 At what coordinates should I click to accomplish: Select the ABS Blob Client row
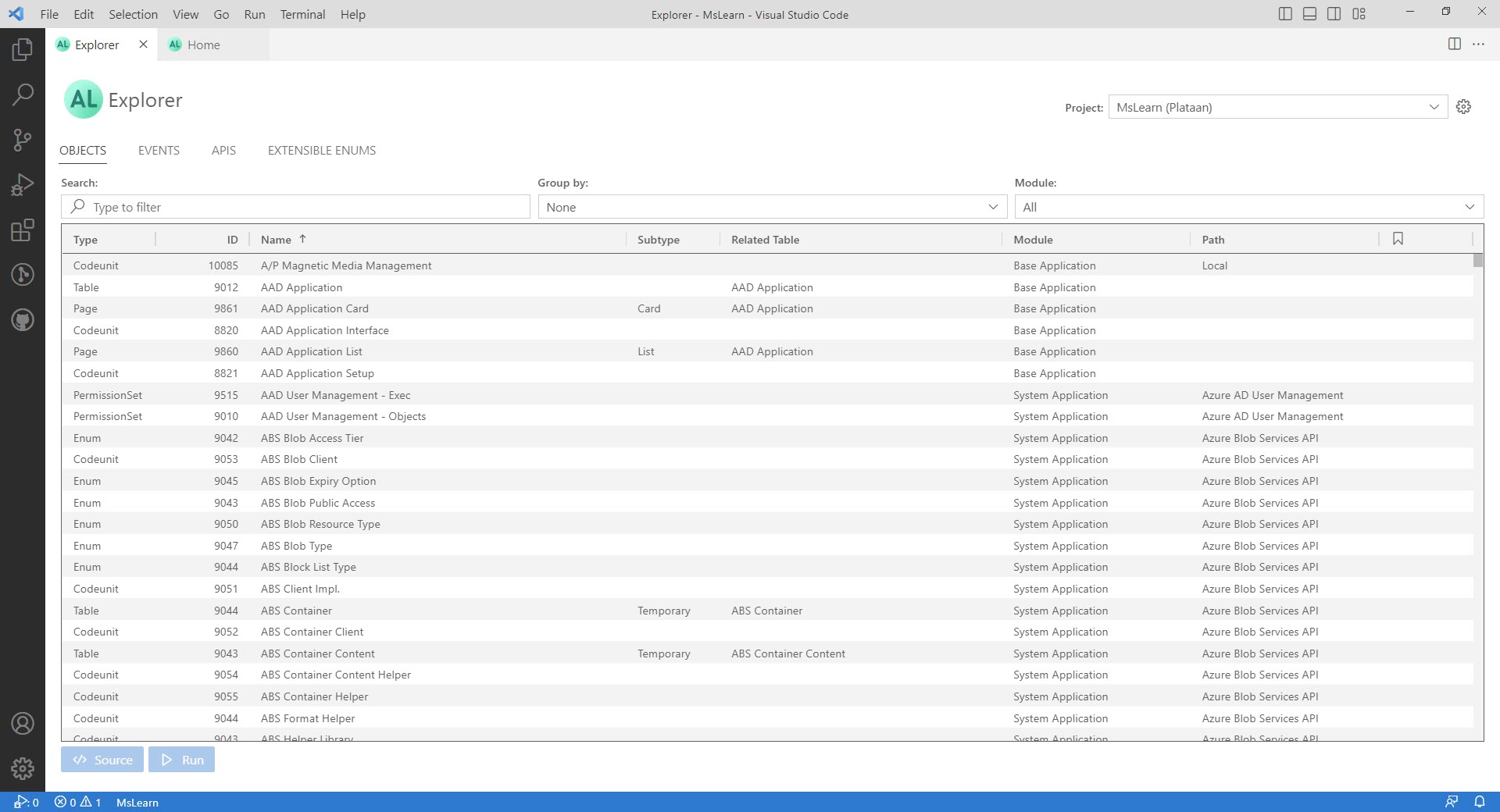coord(767,459)
